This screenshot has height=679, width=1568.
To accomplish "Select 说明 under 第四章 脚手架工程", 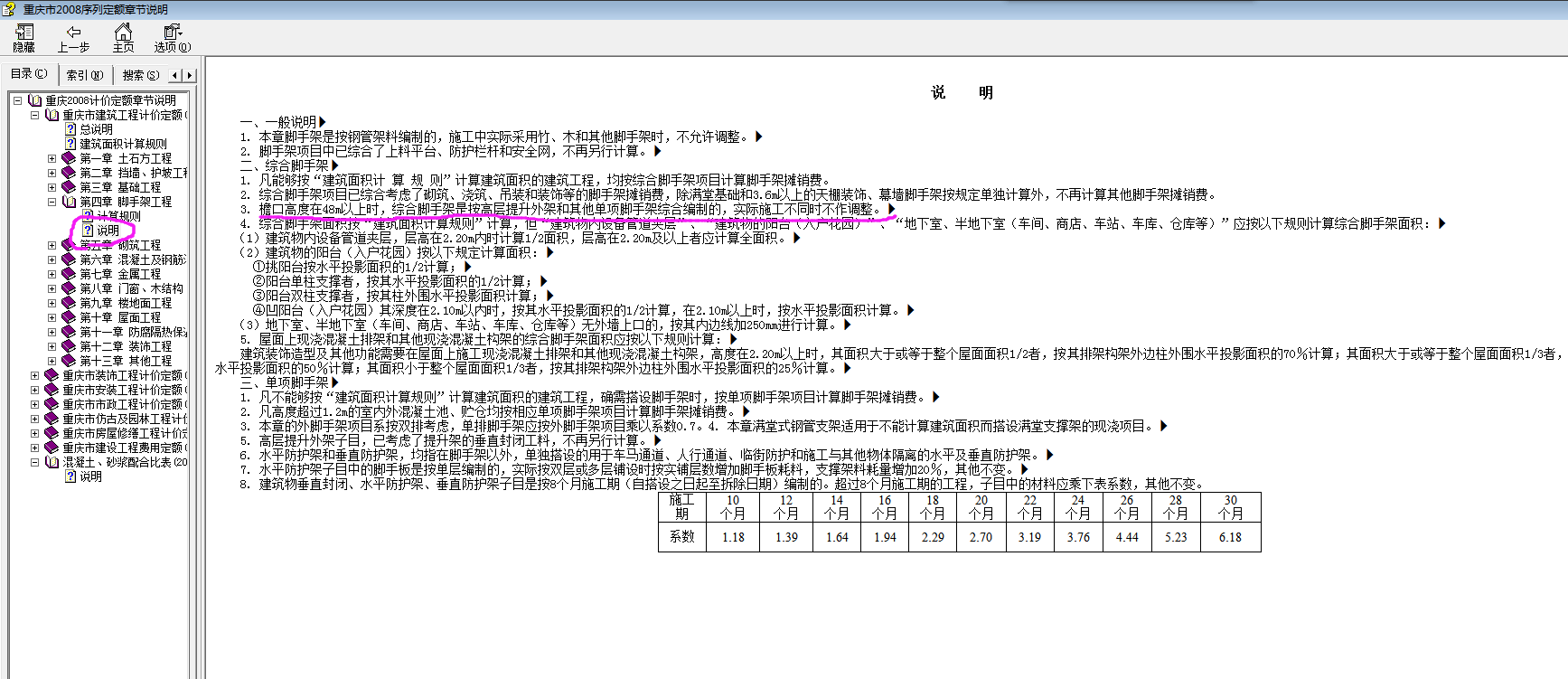I will [108, 231].
